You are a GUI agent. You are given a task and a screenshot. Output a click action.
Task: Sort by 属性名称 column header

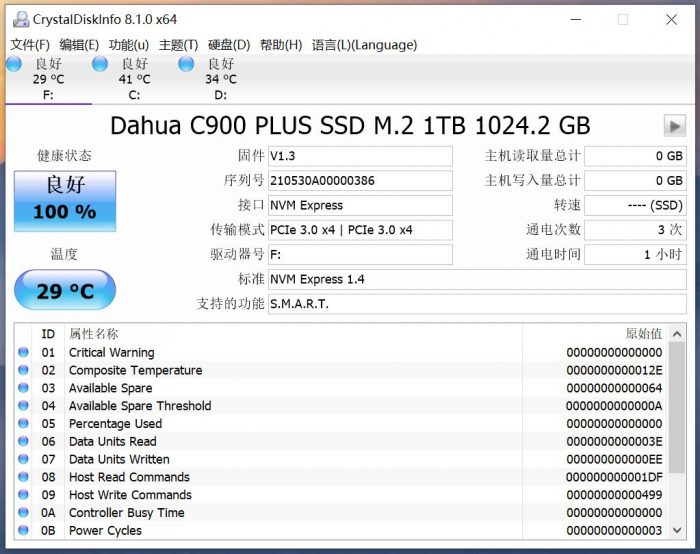93,334
